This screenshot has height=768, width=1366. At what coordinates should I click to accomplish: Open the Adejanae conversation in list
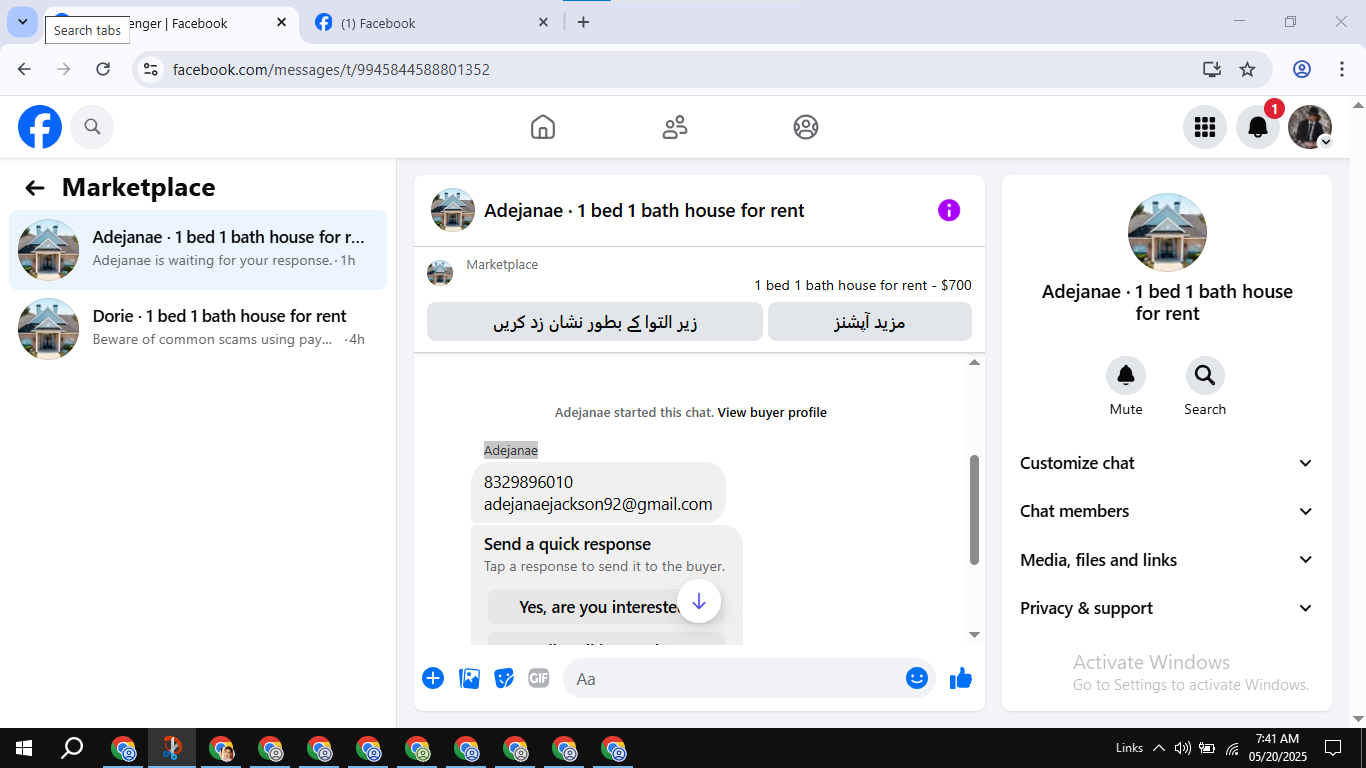198,250
